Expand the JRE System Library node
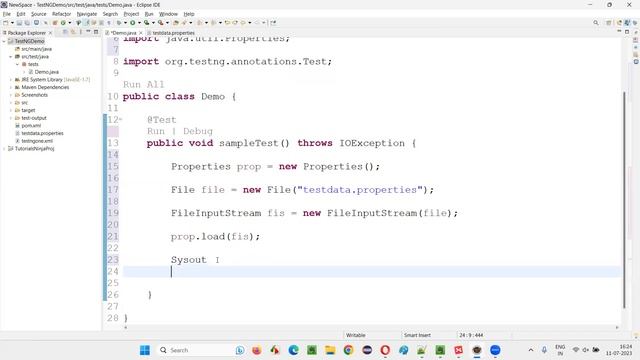Image resolution: width=640 pixels, height=360 pixels. [11, 80]
